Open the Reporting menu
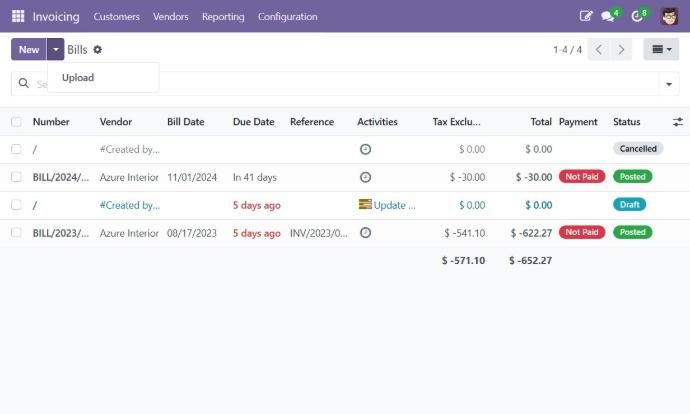Image resolution: width=690 pixels, height=414 pixels. pos(223,16)
